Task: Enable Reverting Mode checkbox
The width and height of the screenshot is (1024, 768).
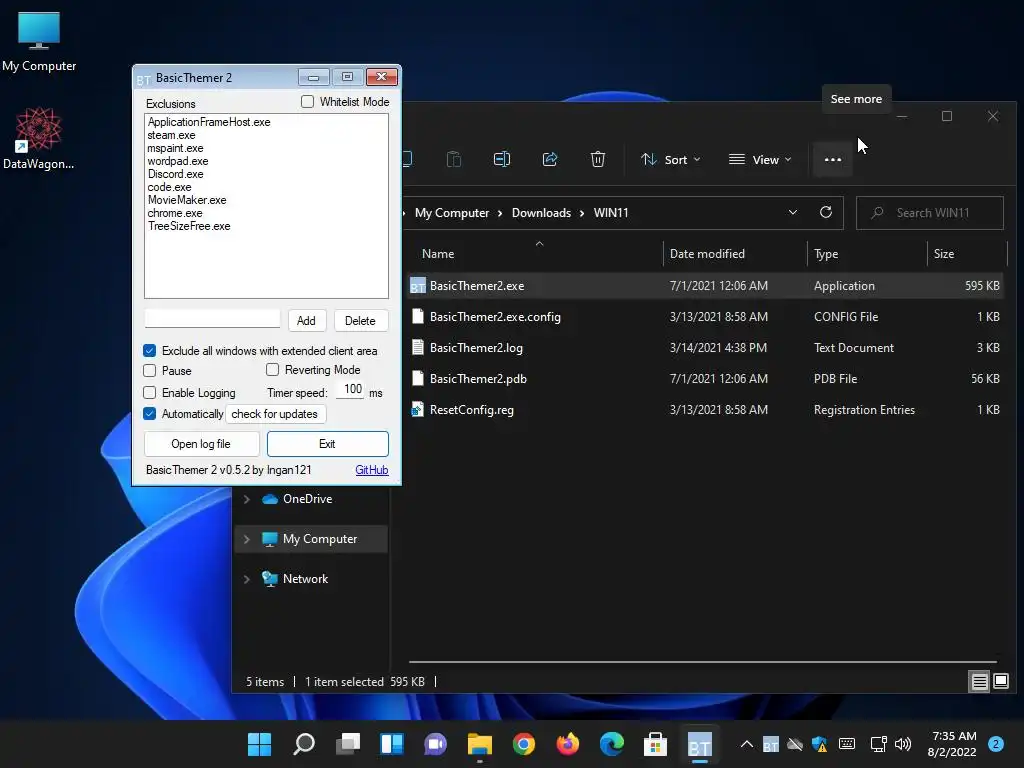Action: pyautogui.click(x=272, y=370)
